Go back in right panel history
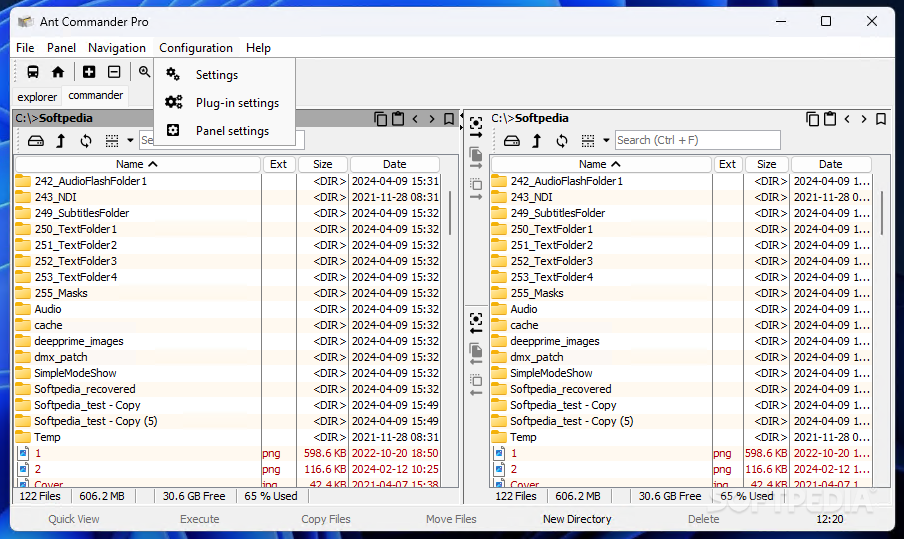 coord(847,119)
